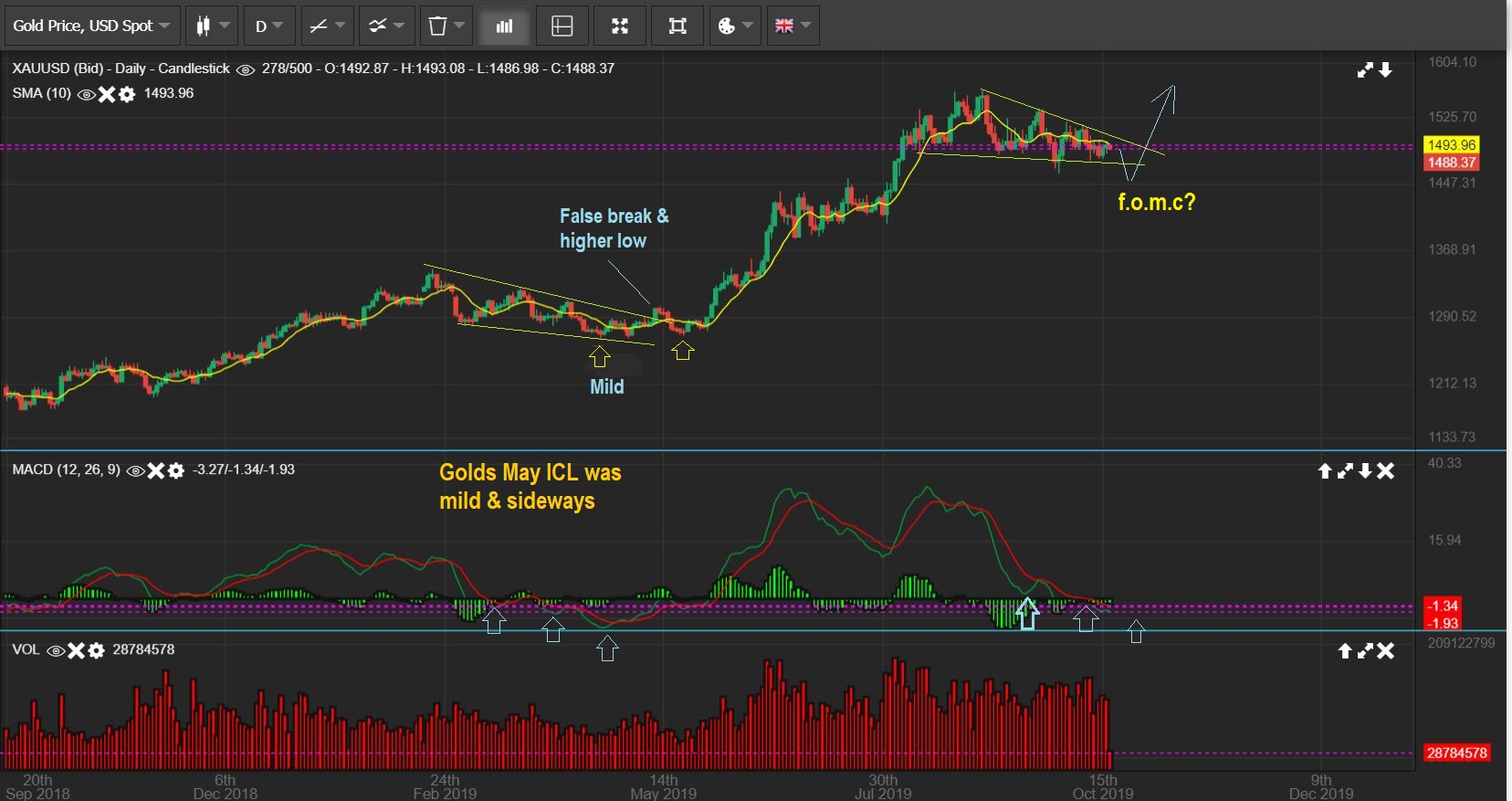Click the four-arrows expand icon in toolbar
The height and width of the screenshot is (801, 1512).
pyautogui.click(x=620, y=26)
